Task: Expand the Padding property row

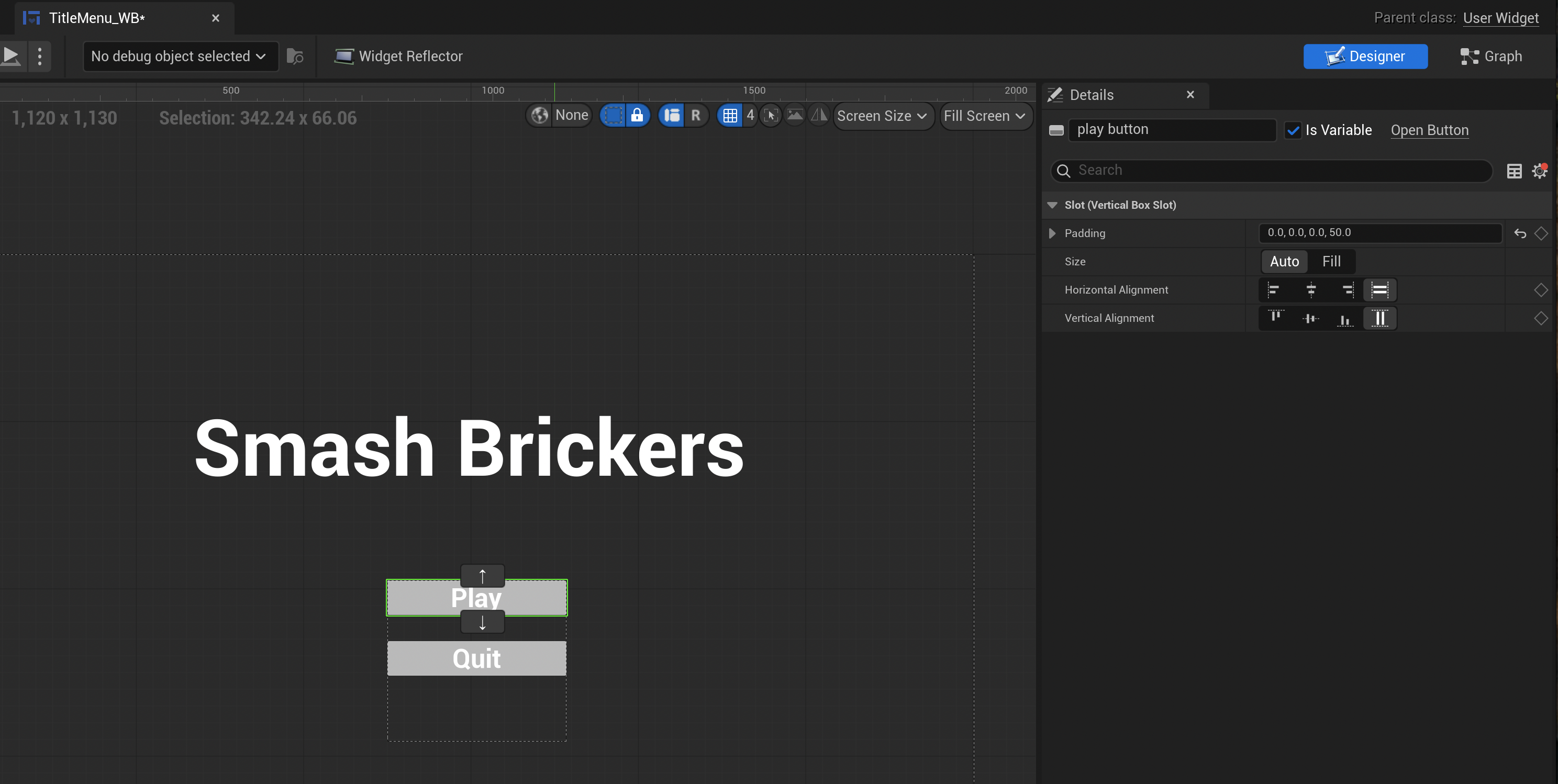Action: point(1052,233)
